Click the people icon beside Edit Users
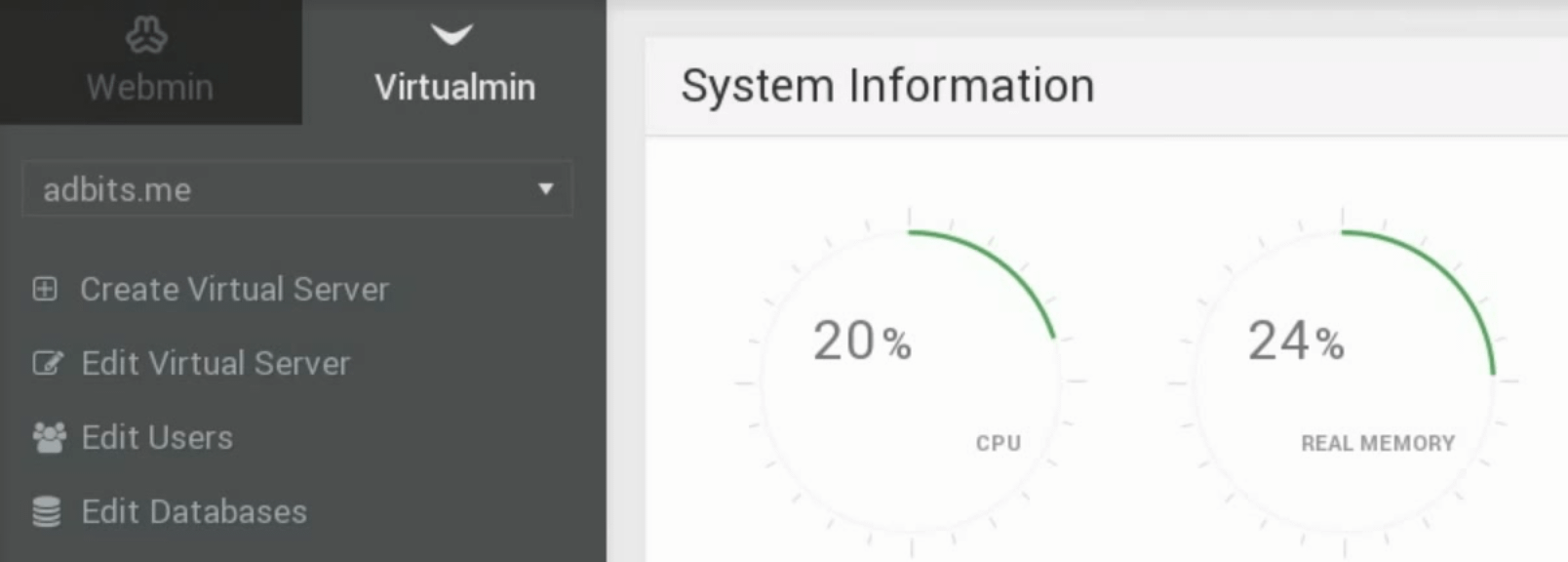 49,438
